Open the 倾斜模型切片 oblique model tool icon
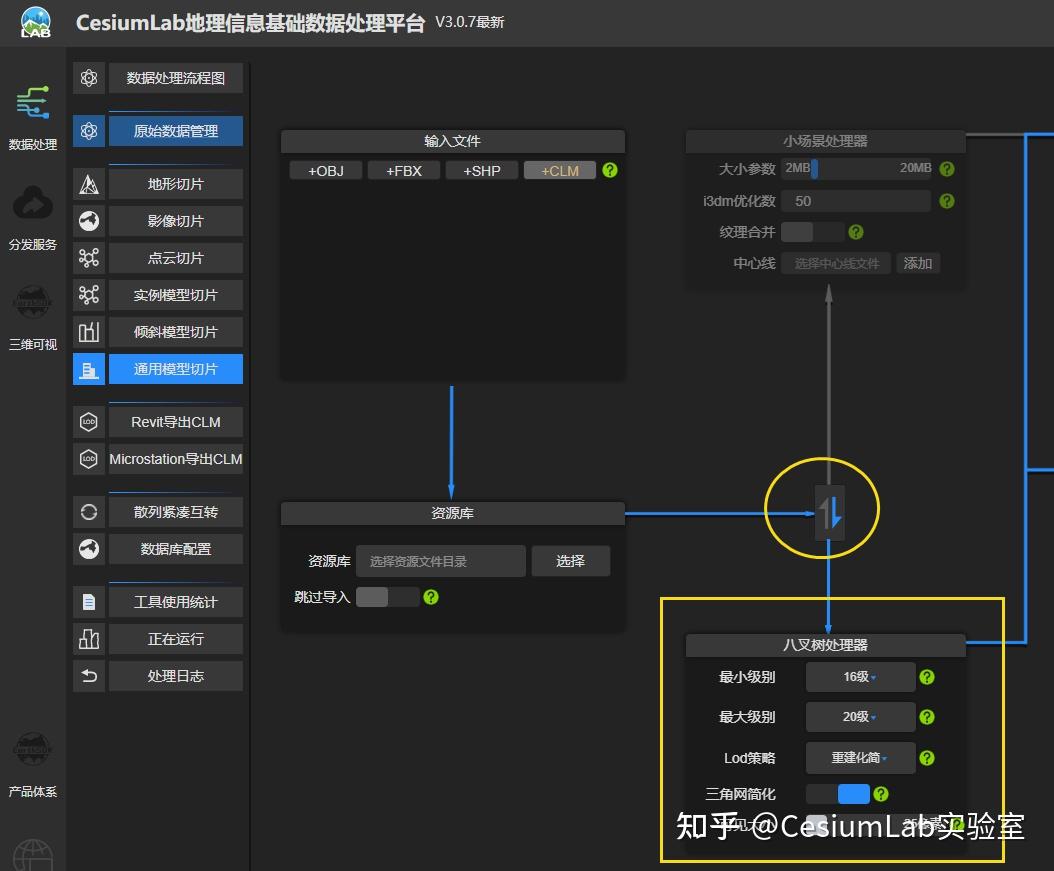This screenshot has width=1054, height=871. pyautogui.click(x=88, y=331)
